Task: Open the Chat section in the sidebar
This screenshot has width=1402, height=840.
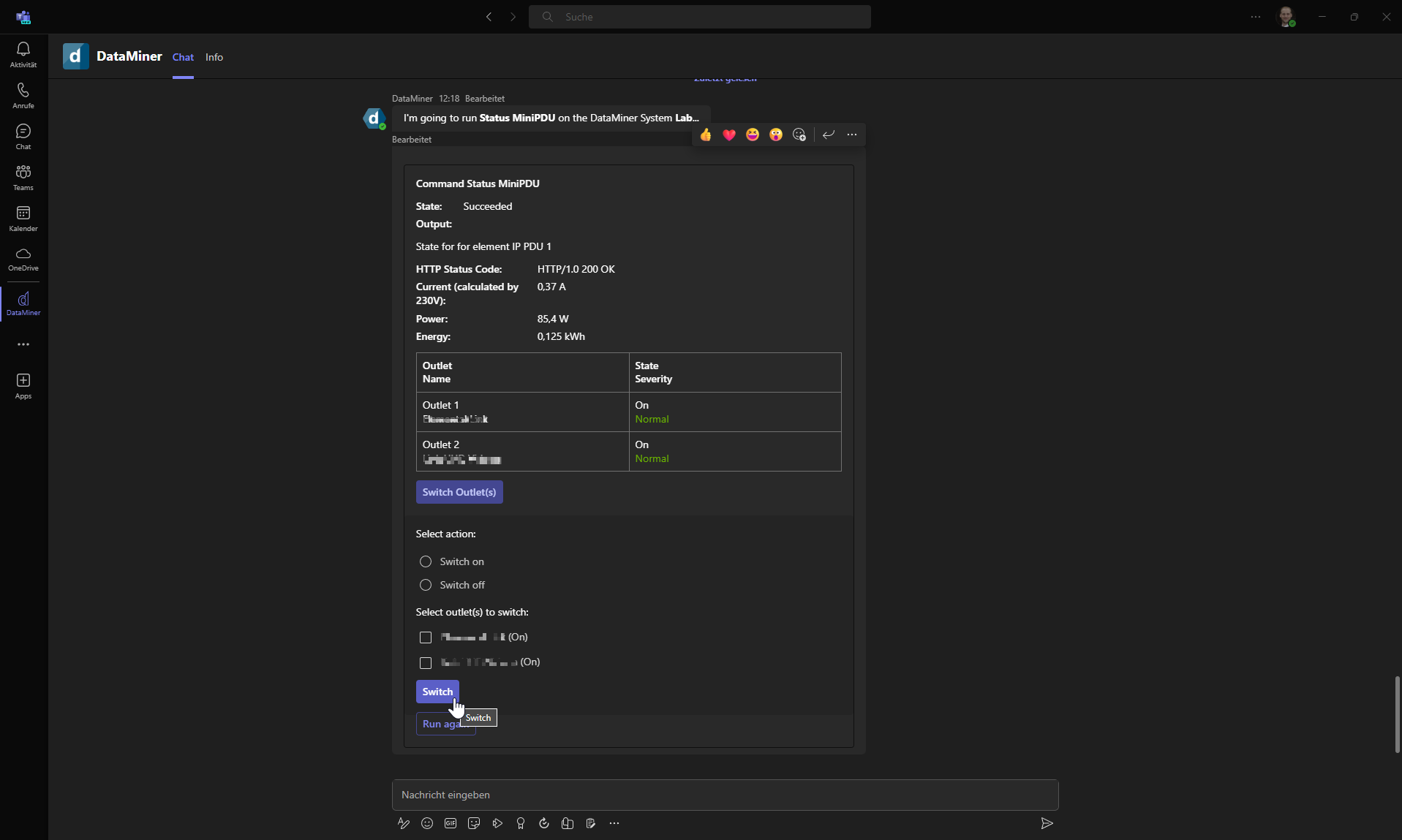Action: pyautogui.click(x=23, y=136)
